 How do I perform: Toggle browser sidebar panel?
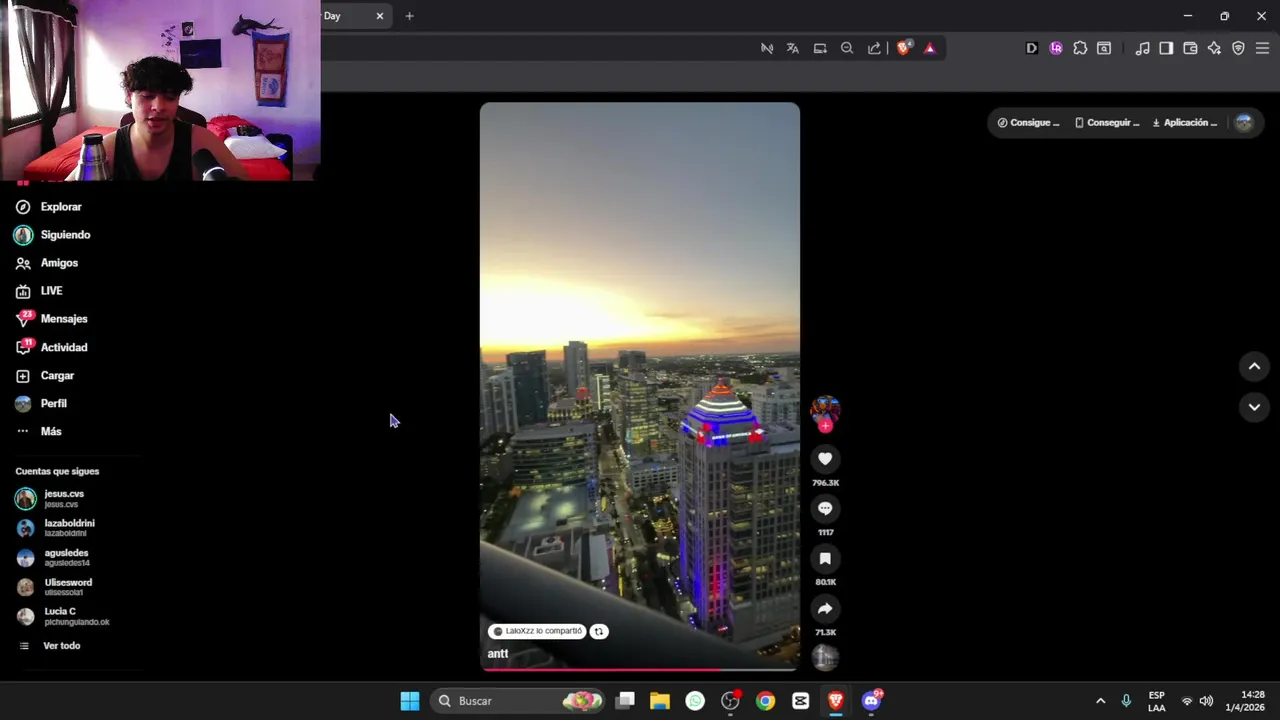point(1166,48)
